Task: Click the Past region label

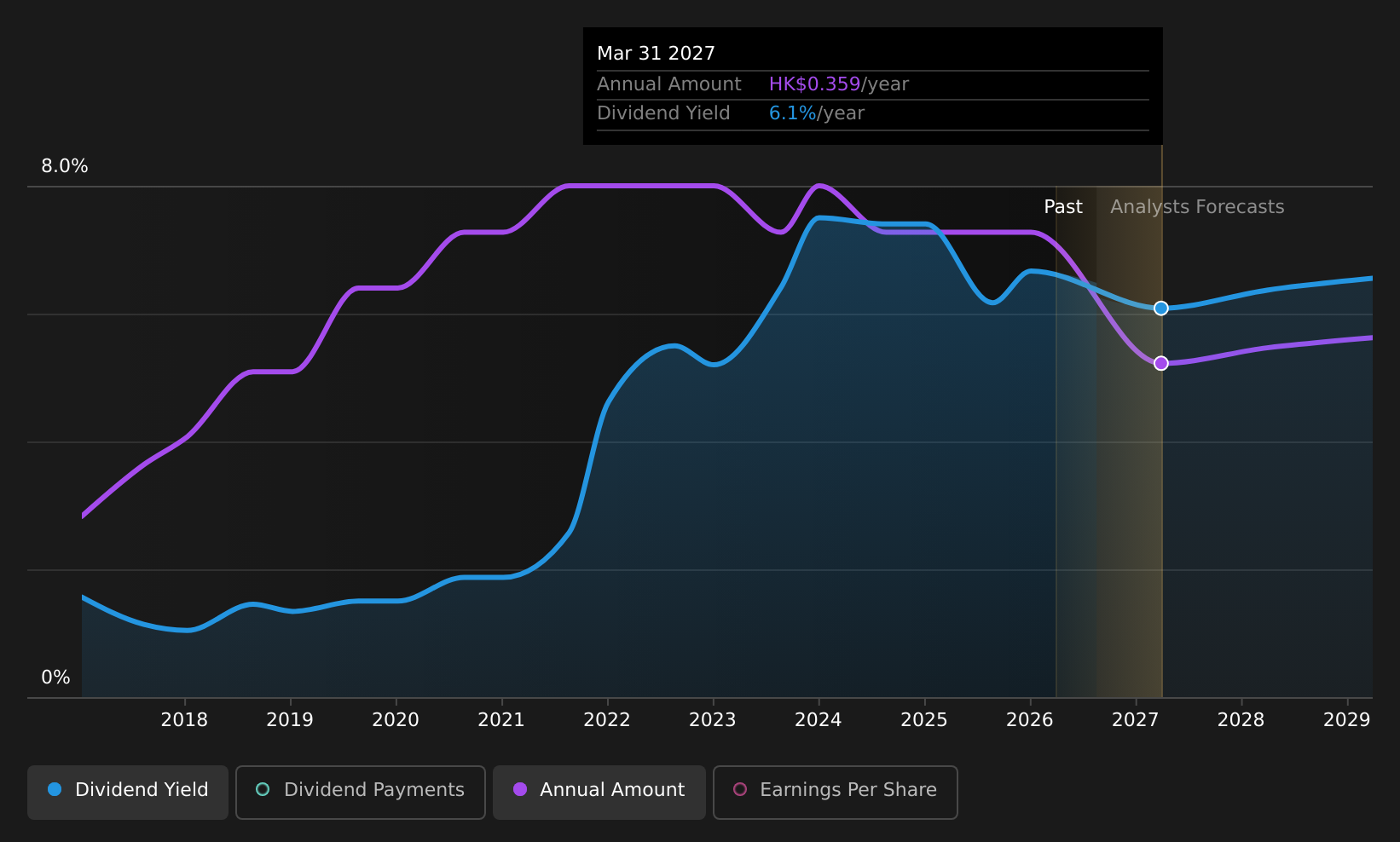Action: pos(1063,207)
